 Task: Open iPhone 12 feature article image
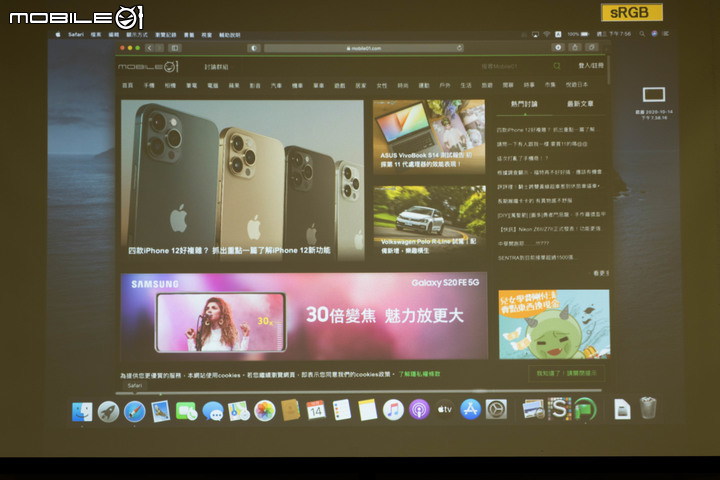pos(242,180)
